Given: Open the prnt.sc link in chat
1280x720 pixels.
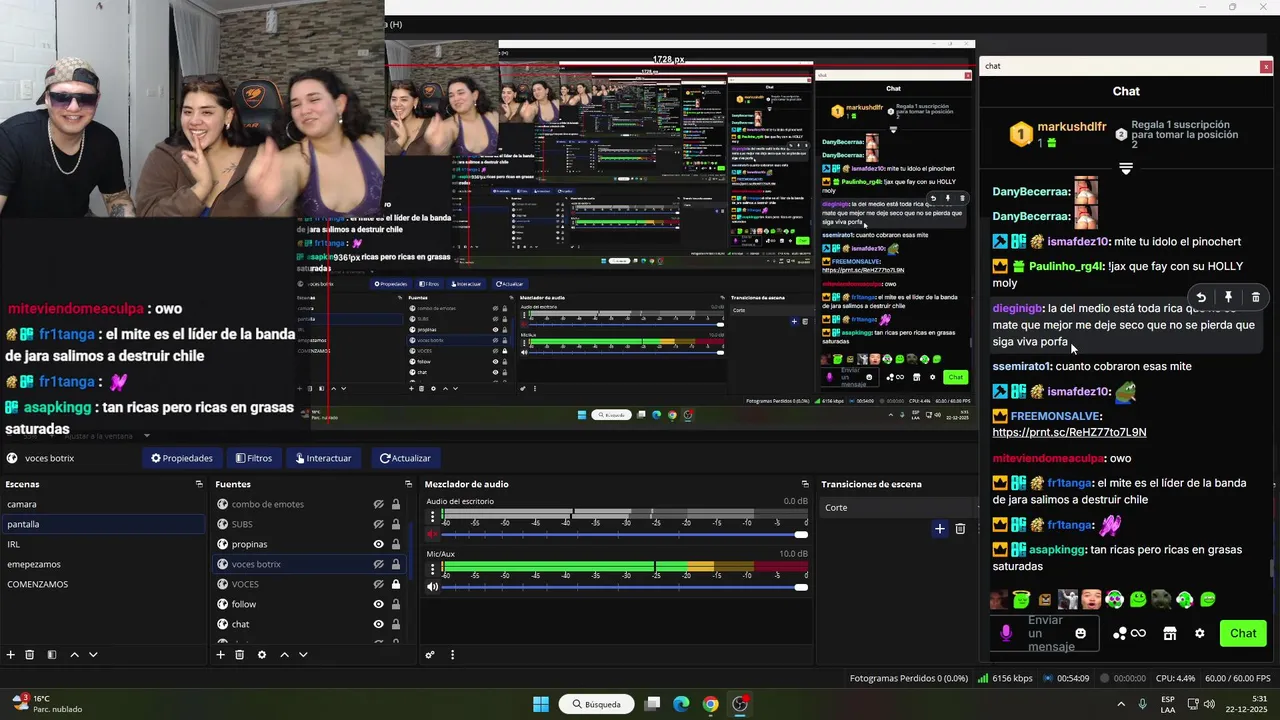Looking at the screenshot, I should (1069, 432).
